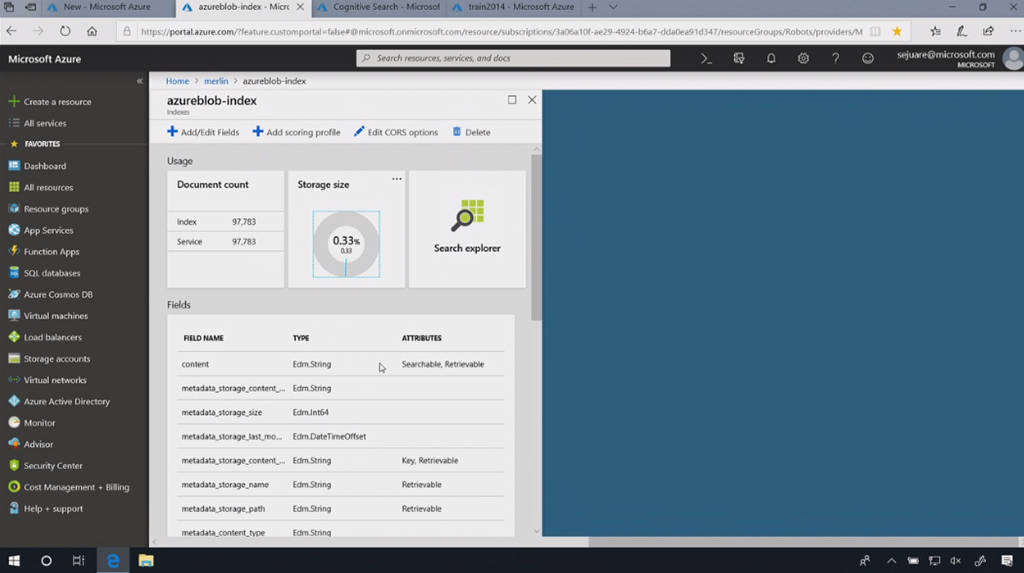Delete the azureblob-index index
1024x573 pixels.
471,132
